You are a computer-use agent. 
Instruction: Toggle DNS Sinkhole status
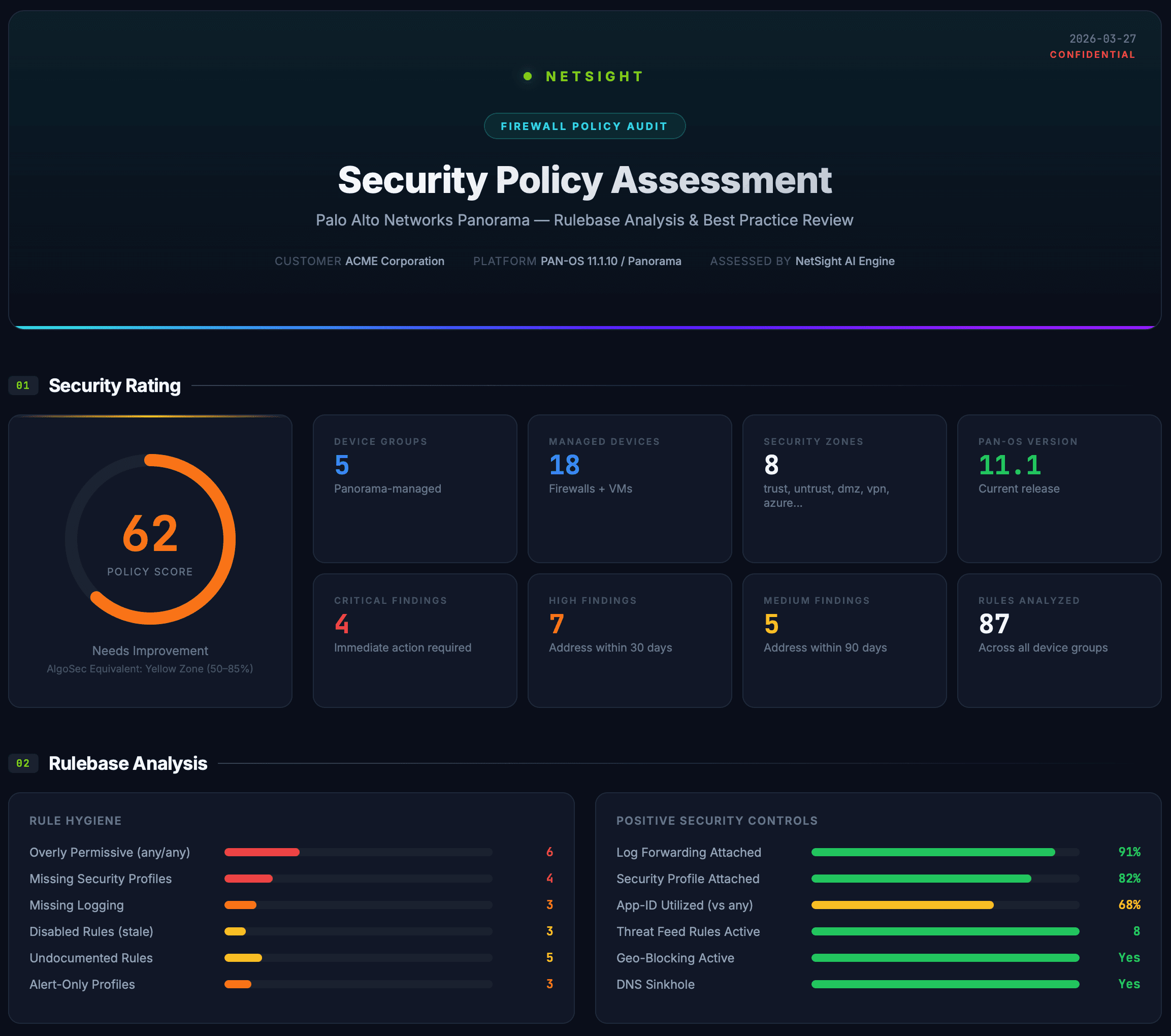pyautogui.click(x=1127, y=984)
